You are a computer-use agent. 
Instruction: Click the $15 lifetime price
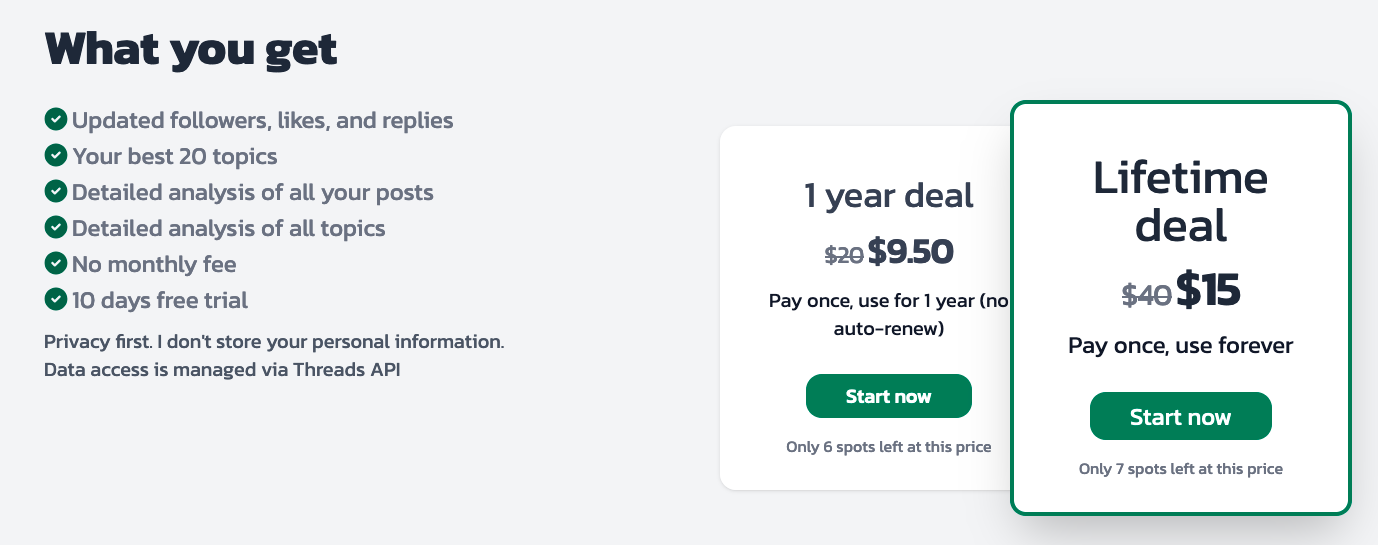pos(1208,290)
